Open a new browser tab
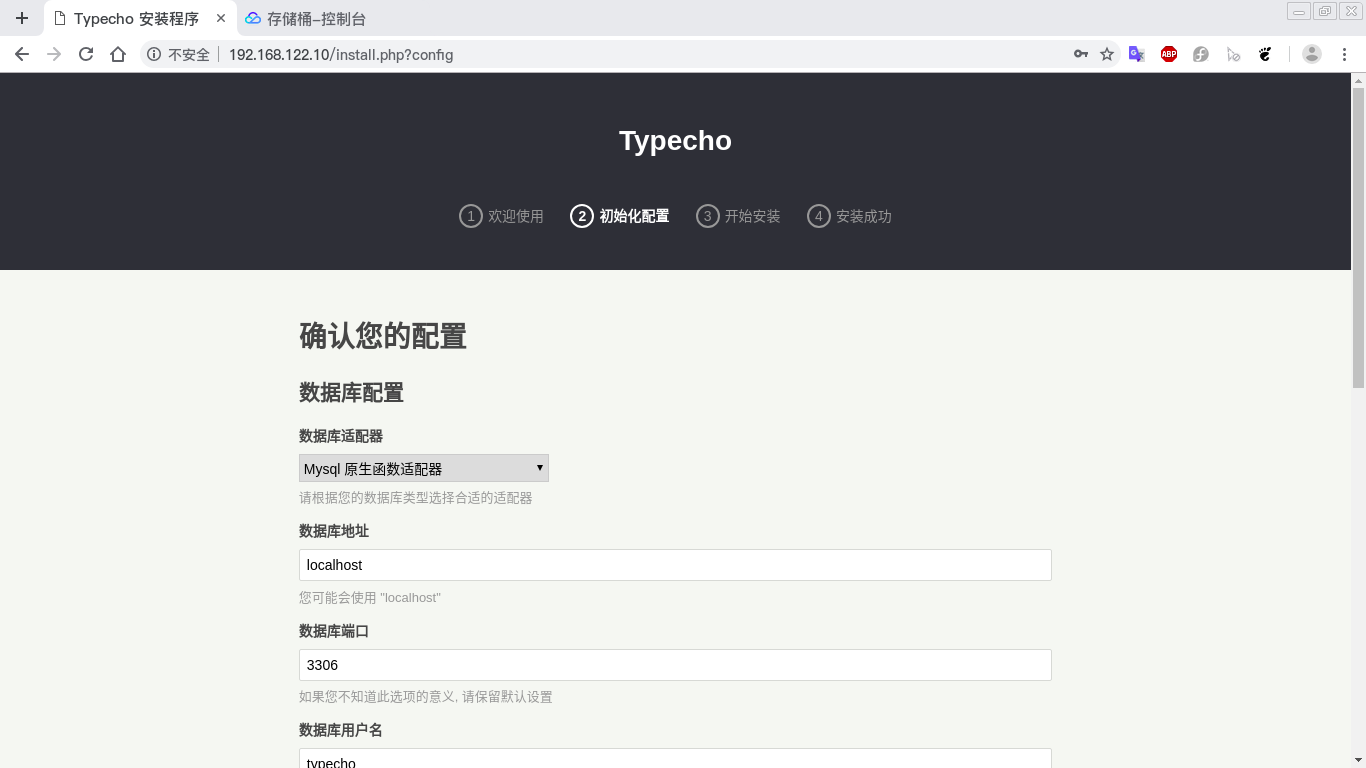1366x768 pixels. coord(22,17)
